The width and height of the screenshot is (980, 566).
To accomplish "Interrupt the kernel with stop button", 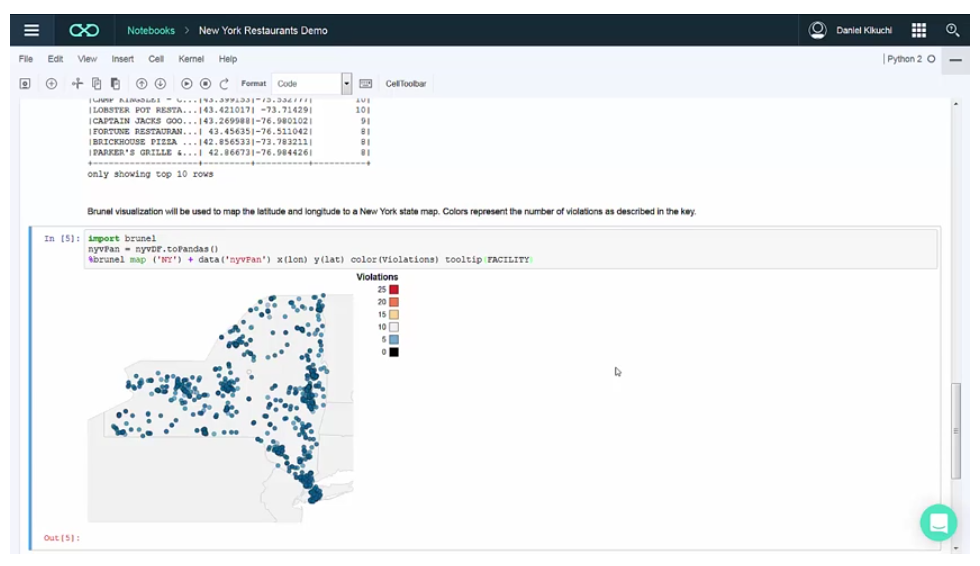I will pyautogui.click(x=205, y=84).
